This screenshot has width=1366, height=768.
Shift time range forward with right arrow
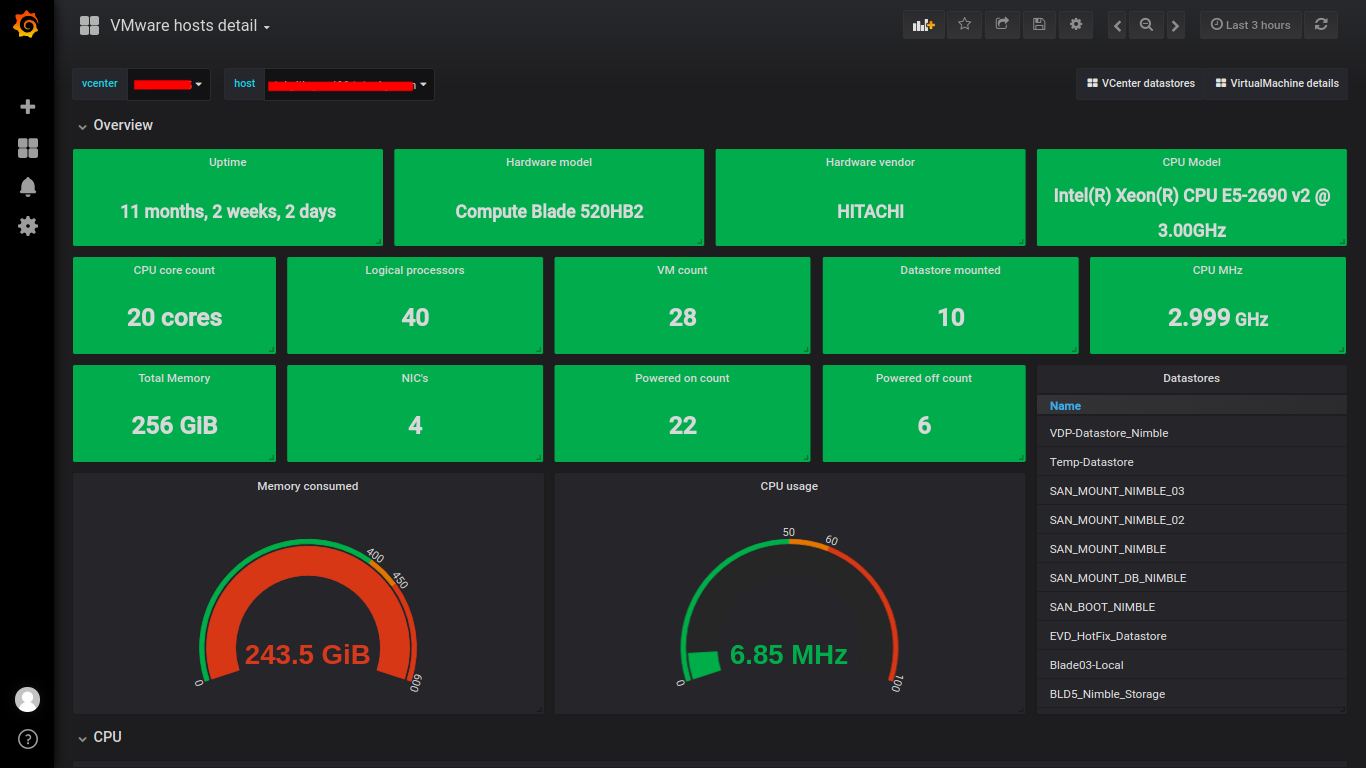tap(1175, 26)
